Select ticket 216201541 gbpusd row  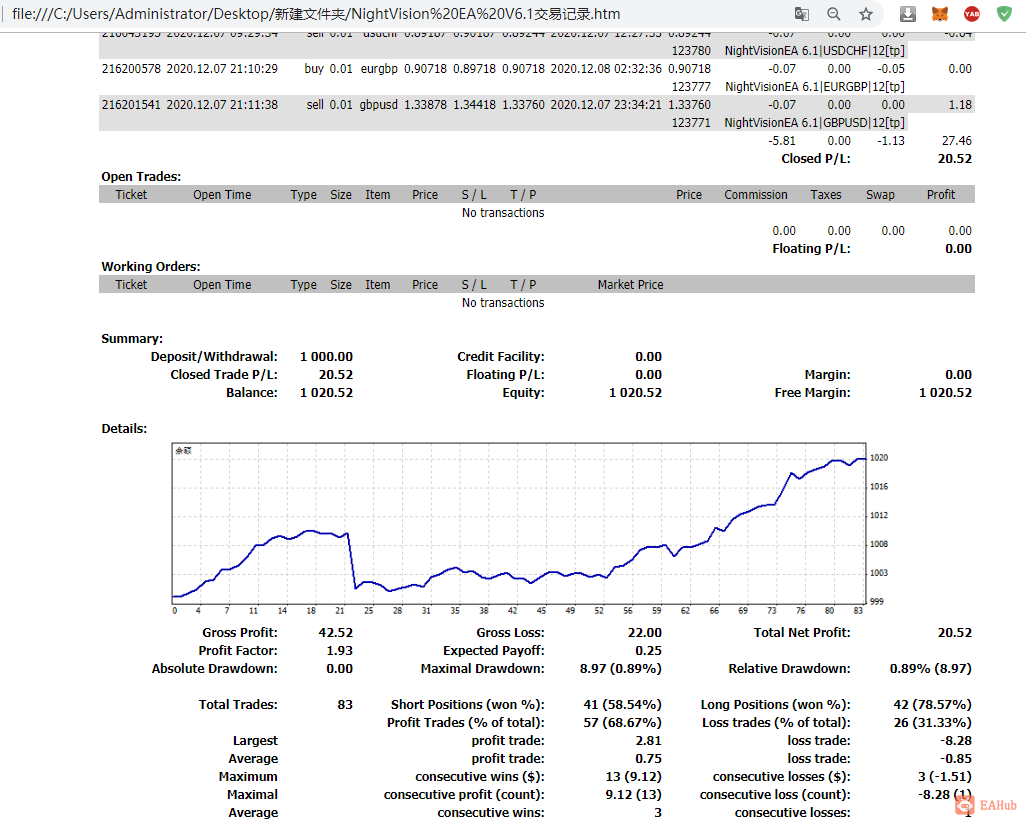click(537, 113)
